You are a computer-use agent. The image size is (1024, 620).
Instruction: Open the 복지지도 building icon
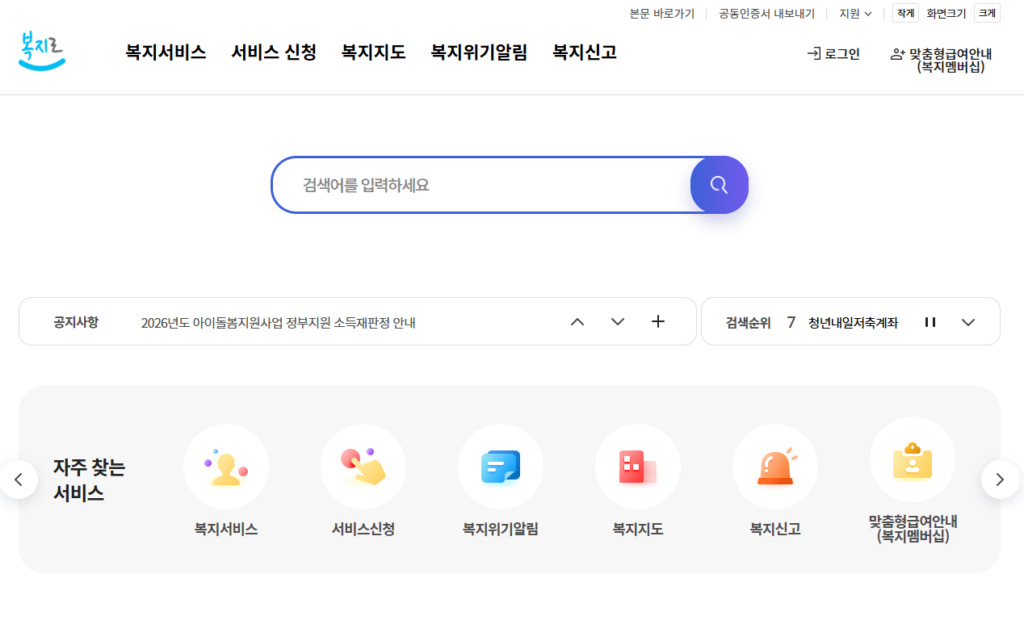click(x=637, y=466)
